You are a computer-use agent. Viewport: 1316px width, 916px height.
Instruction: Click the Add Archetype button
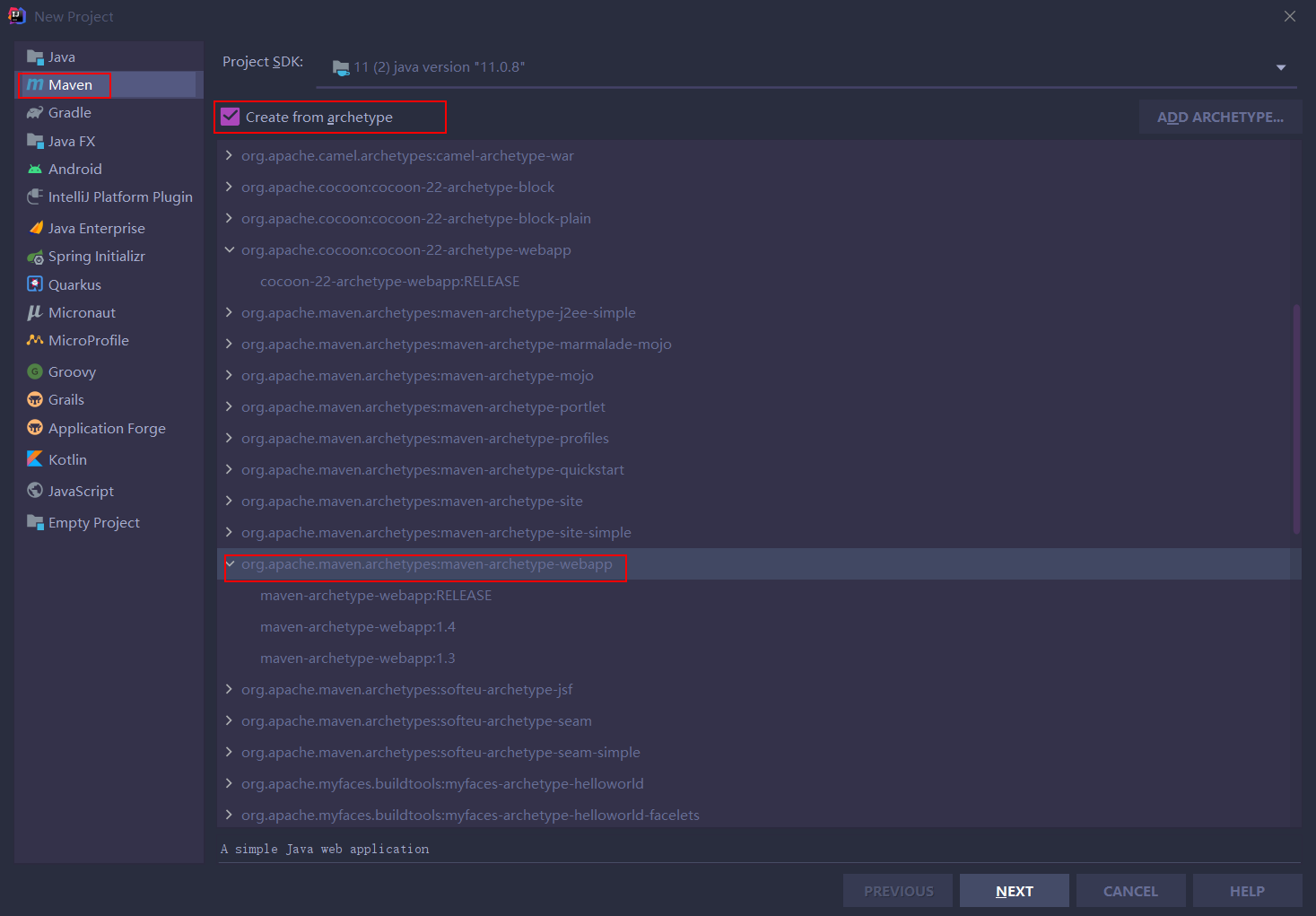(1220, 118)
